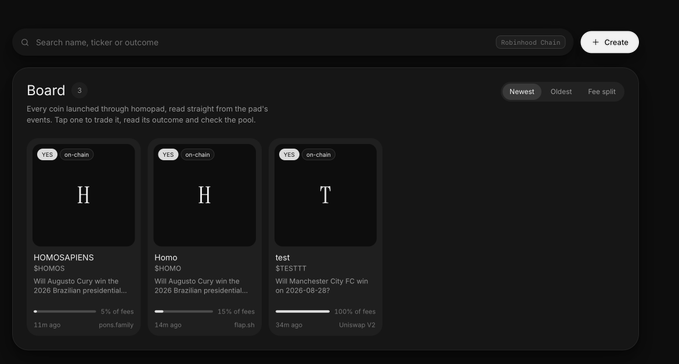Click the 5% of fees progress bar
This screenshot has width=679, height=364.
[x=65, y=311]
